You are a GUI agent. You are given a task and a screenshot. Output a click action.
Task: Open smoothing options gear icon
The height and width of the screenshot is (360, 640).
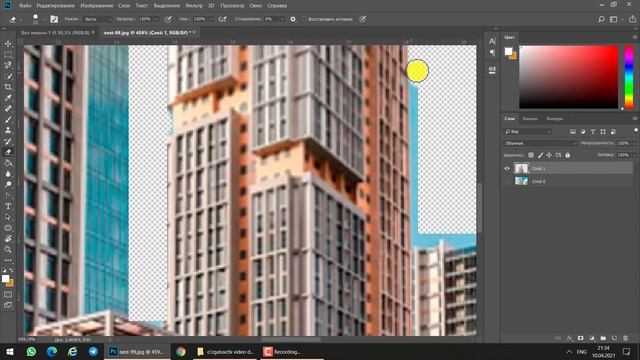[x=293, y=19]
